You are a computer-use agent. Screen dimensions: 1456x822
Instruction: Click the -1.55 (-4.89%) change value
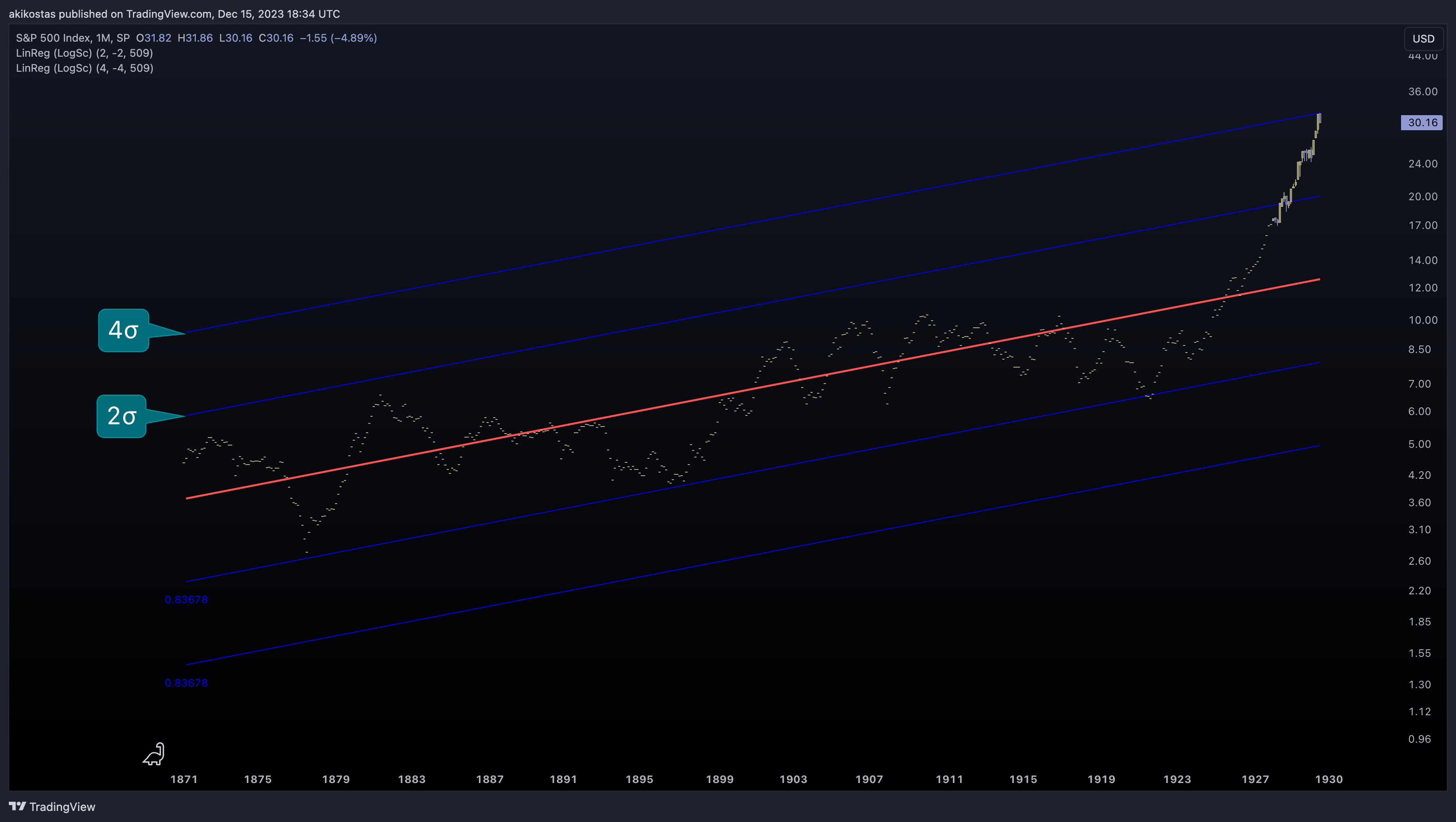(x=338, y=38)
